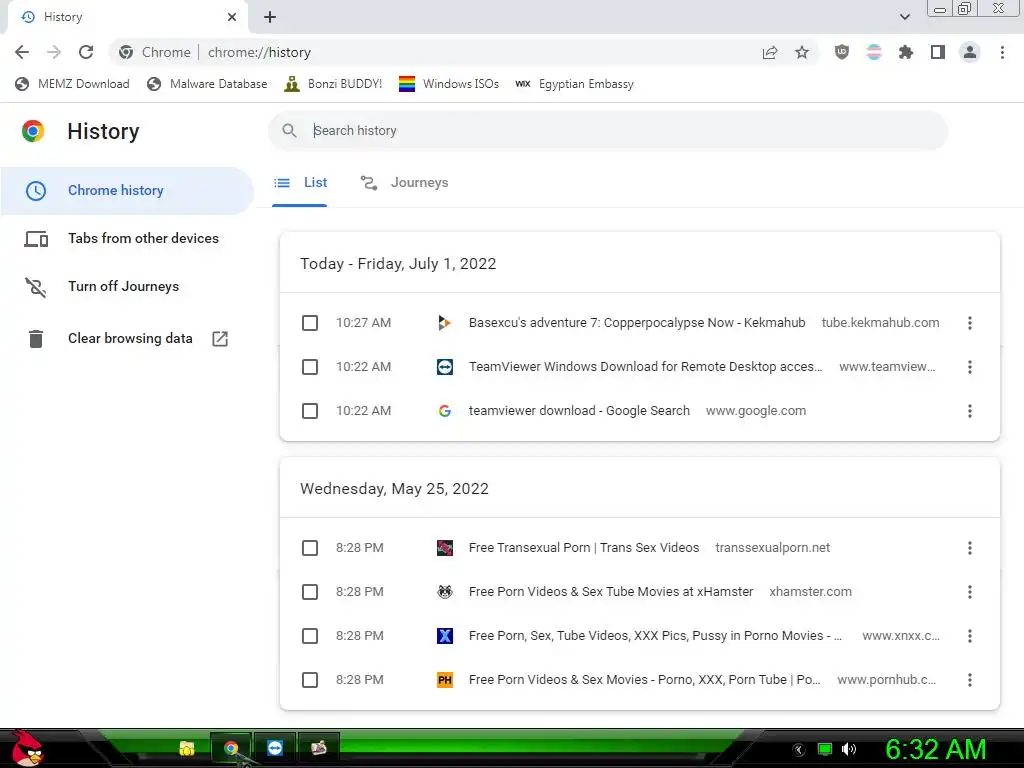Open actions menu for TeamViewer Windows Download entry
The image size is (1024, 768).
(970, 367)
